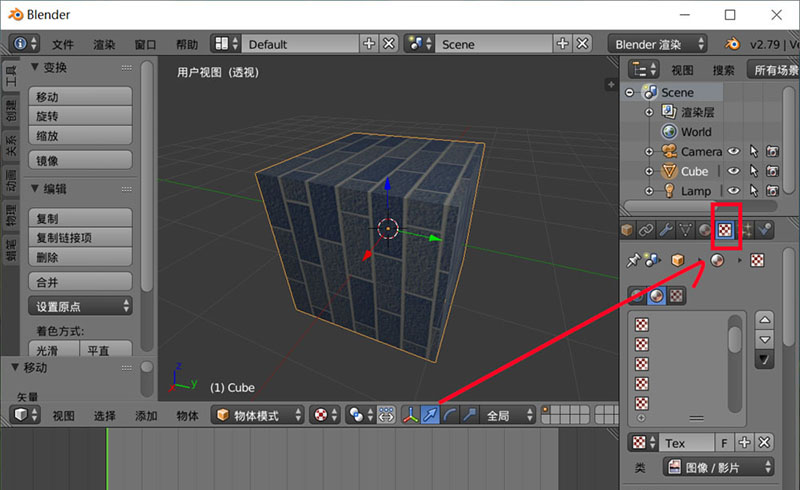Toggle the 3D manipulator widget
Viewport: 800px width, 490px height.
410,415
